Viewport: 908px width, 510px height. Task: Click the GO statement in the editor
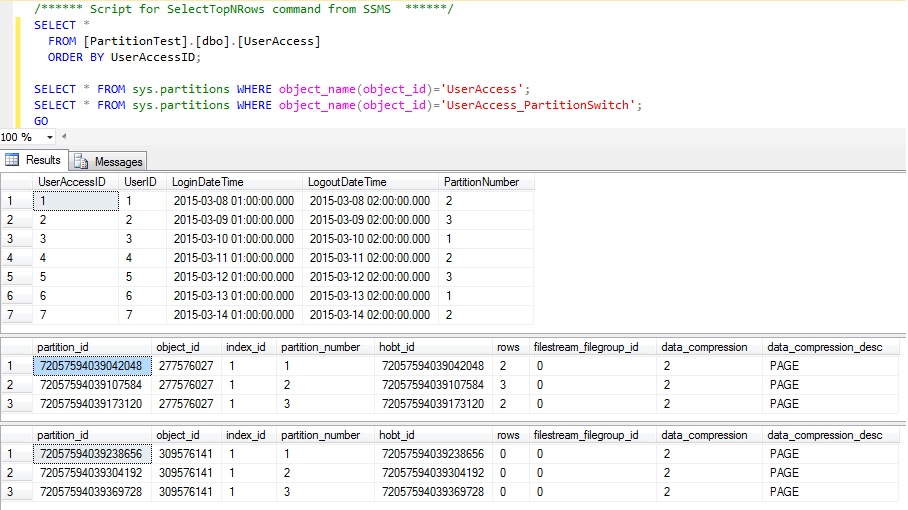click(41, 121)
